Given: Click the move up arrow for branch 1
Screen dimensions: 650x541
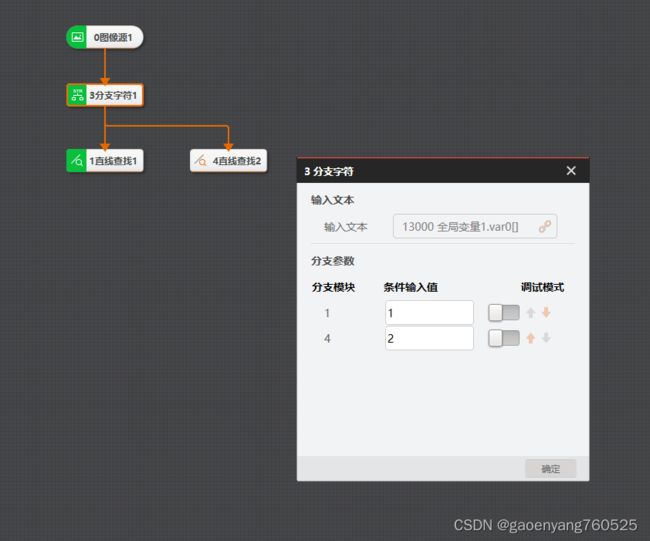Looking at the screenshot, I should click(x=531, y=313).
